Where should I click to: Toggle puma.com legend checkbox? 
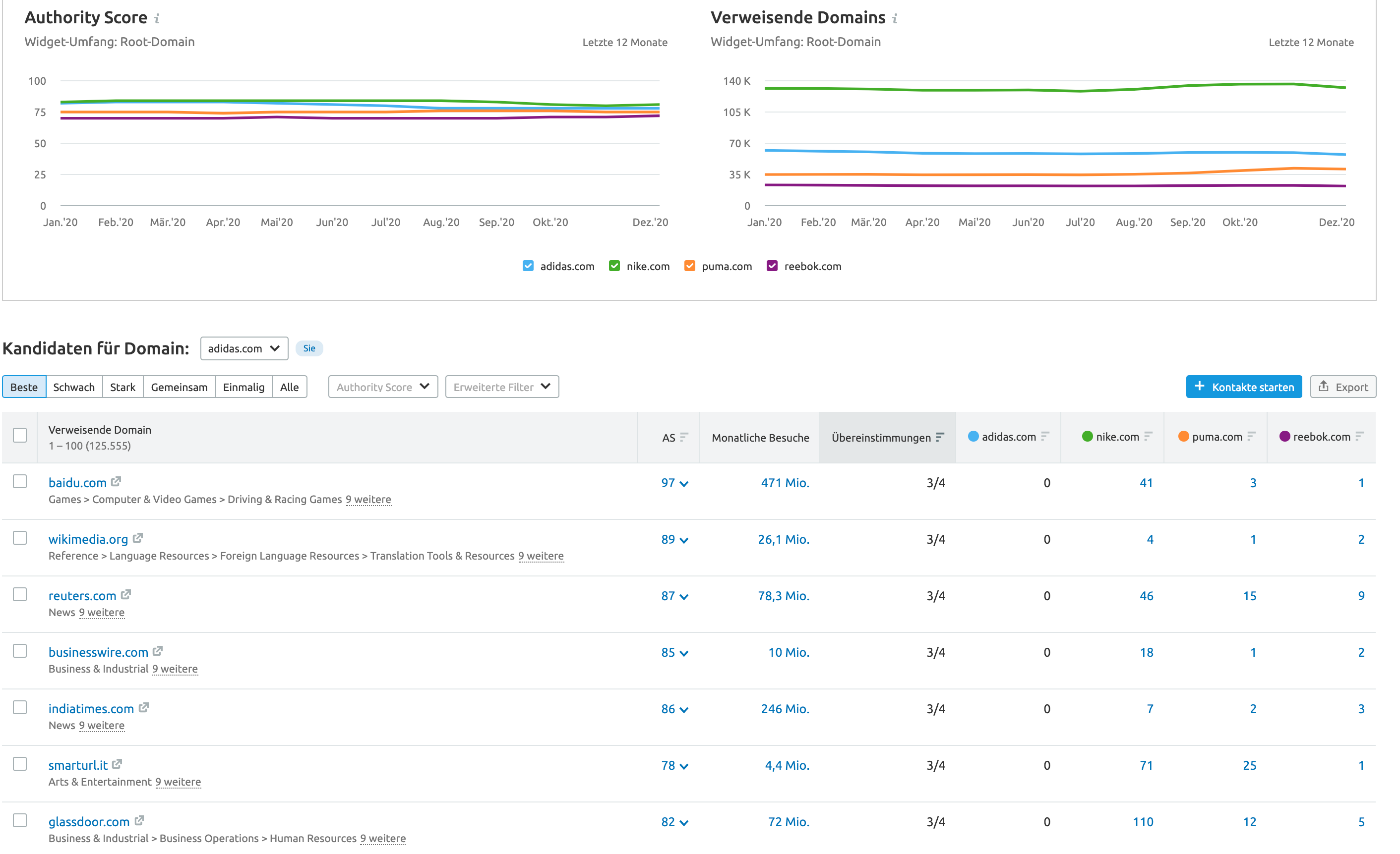coord(690,266)
